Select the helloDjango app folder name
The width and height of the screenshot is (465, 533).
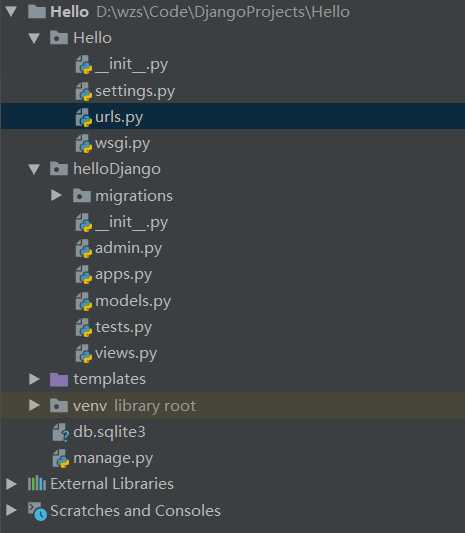click(x=117, y=169)
